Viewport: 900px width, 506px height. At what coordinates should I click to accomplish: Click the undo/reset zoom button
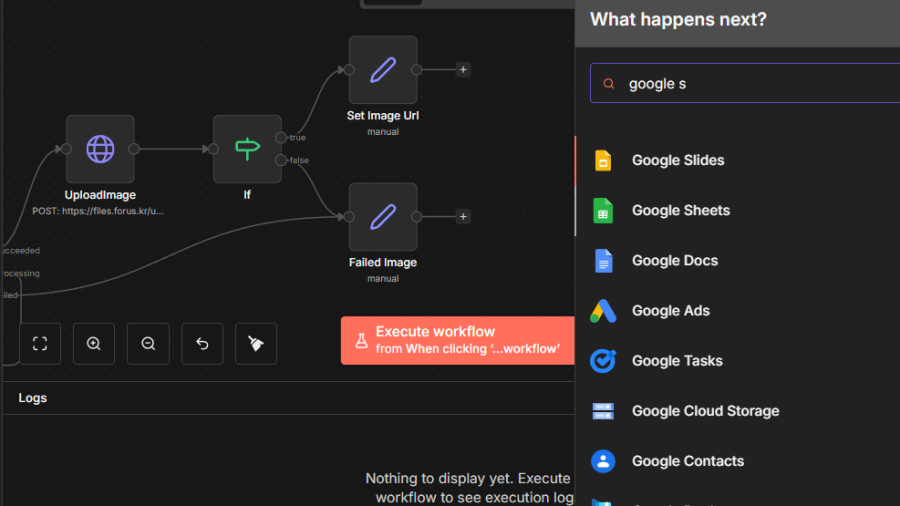coord(202,344)
